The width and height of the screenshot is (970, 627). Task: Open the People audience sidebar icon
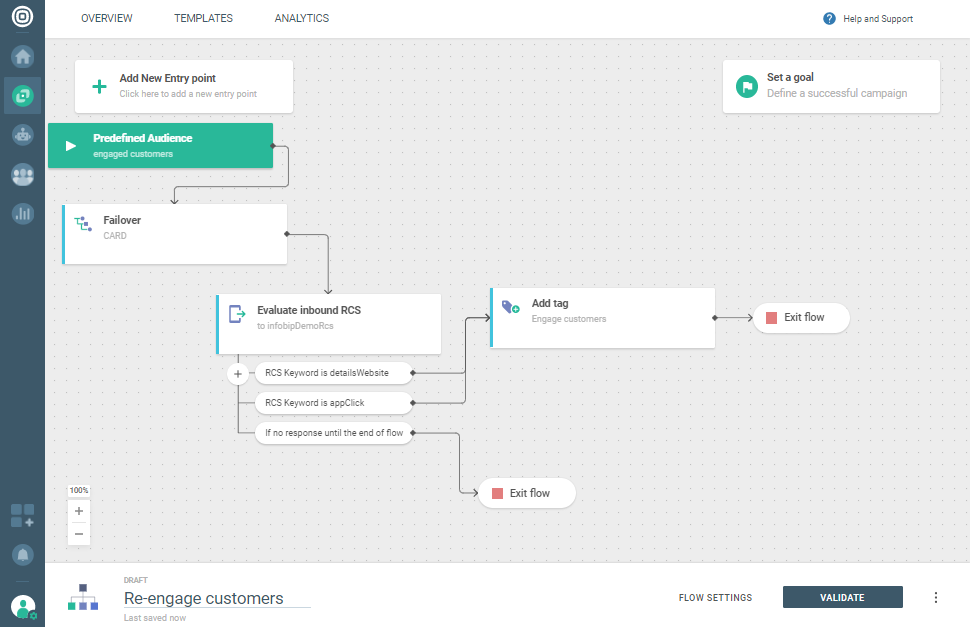(x=22, y=174)
